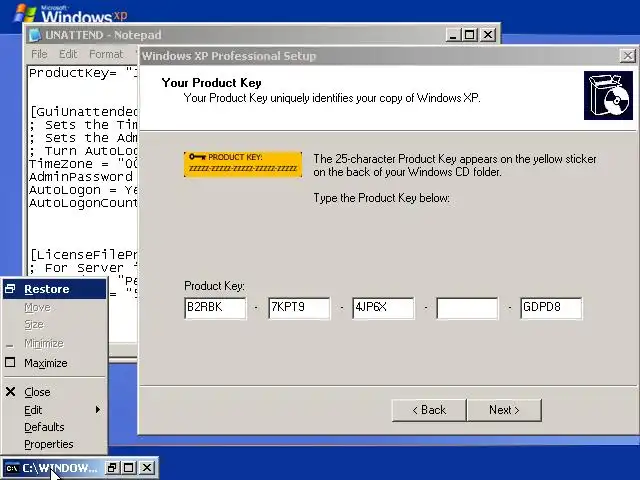Focus the second product key field 7KPT9
This screenshot has height=480, width=640.
tap(299, 308)
